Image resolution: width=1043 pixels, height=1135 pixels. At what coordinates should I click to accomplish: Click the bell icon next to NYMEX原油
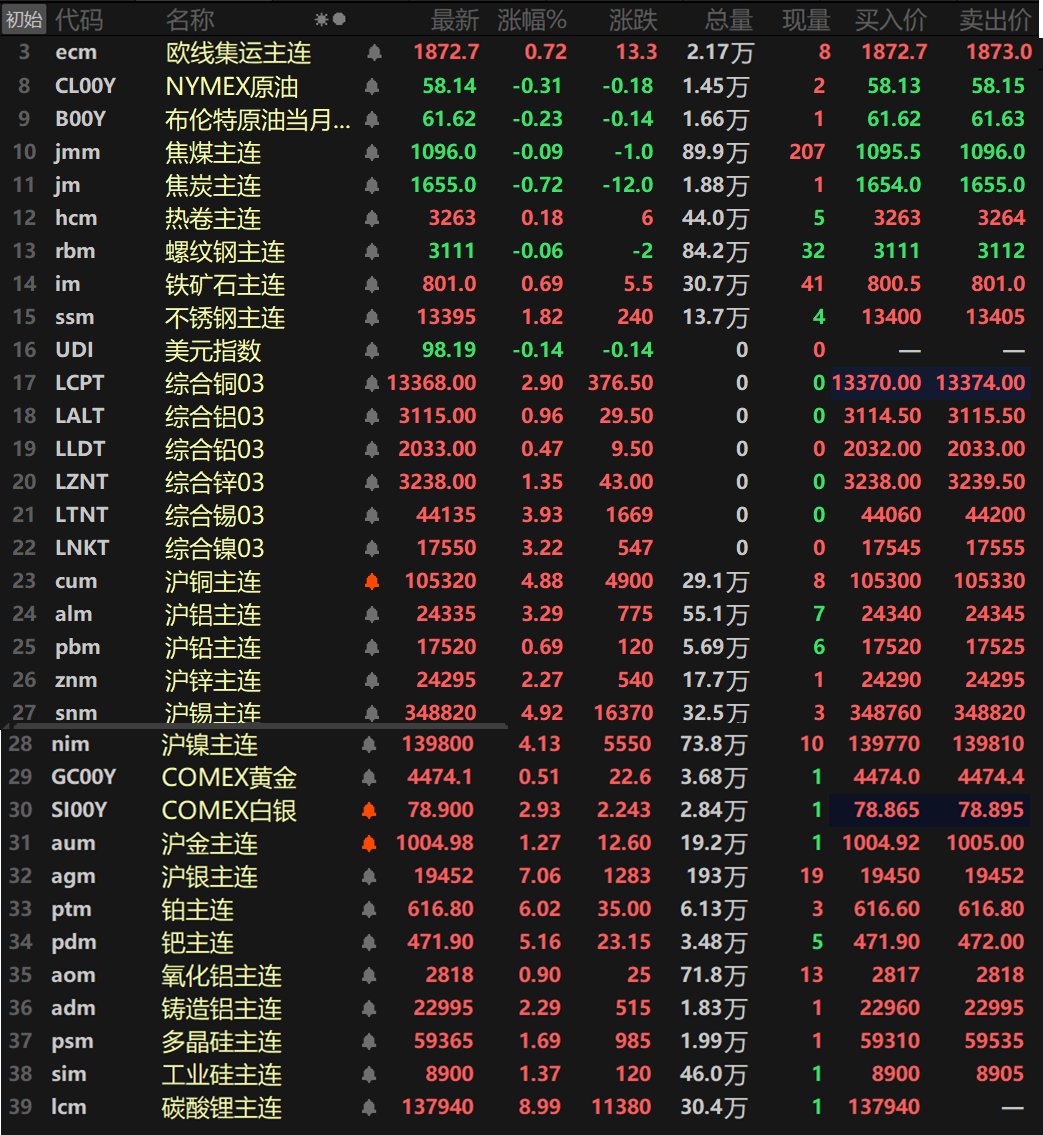pos(372,86)
